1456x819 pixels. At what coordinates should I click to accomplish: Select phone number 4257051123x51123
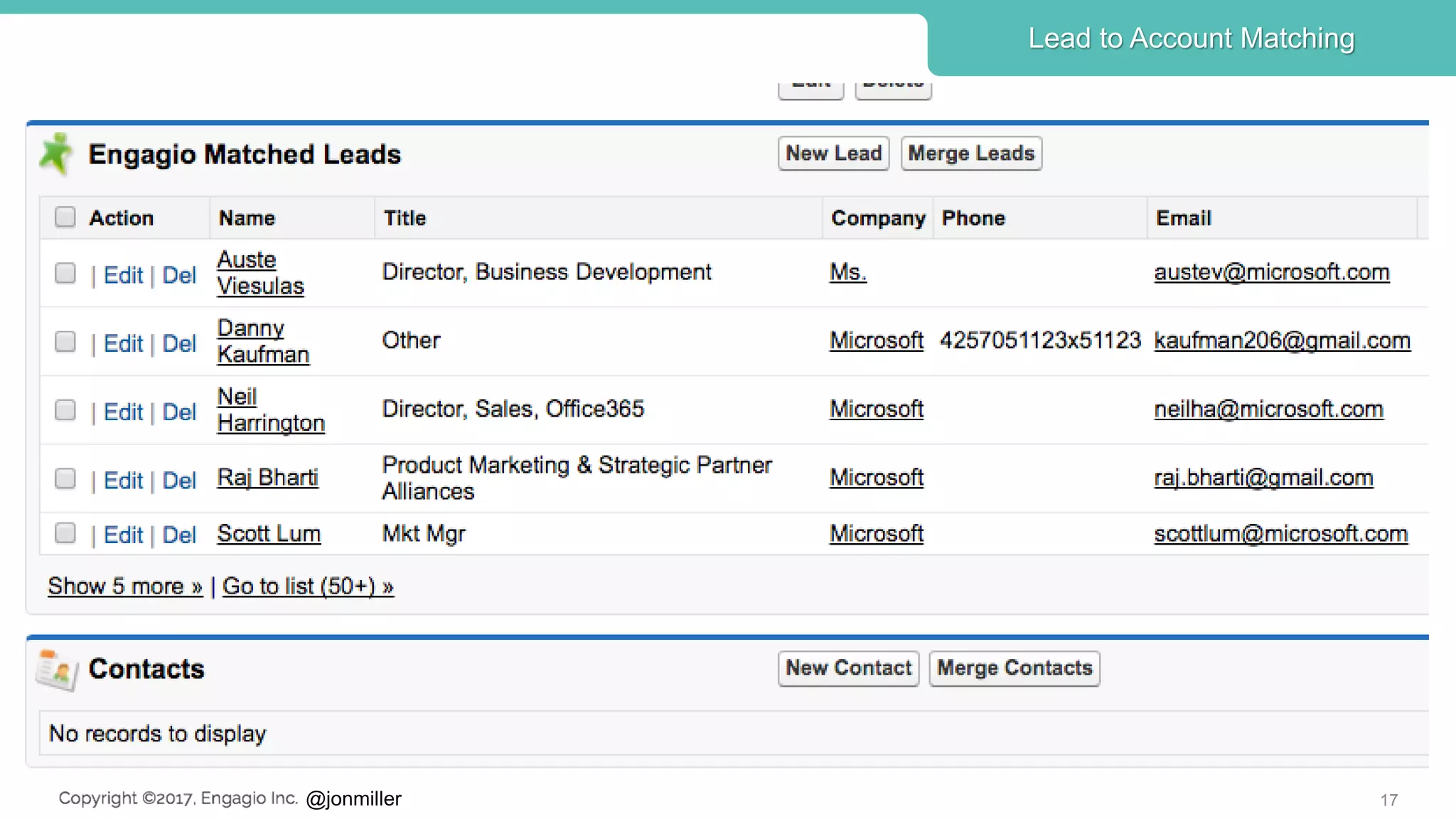[1040, 341]
